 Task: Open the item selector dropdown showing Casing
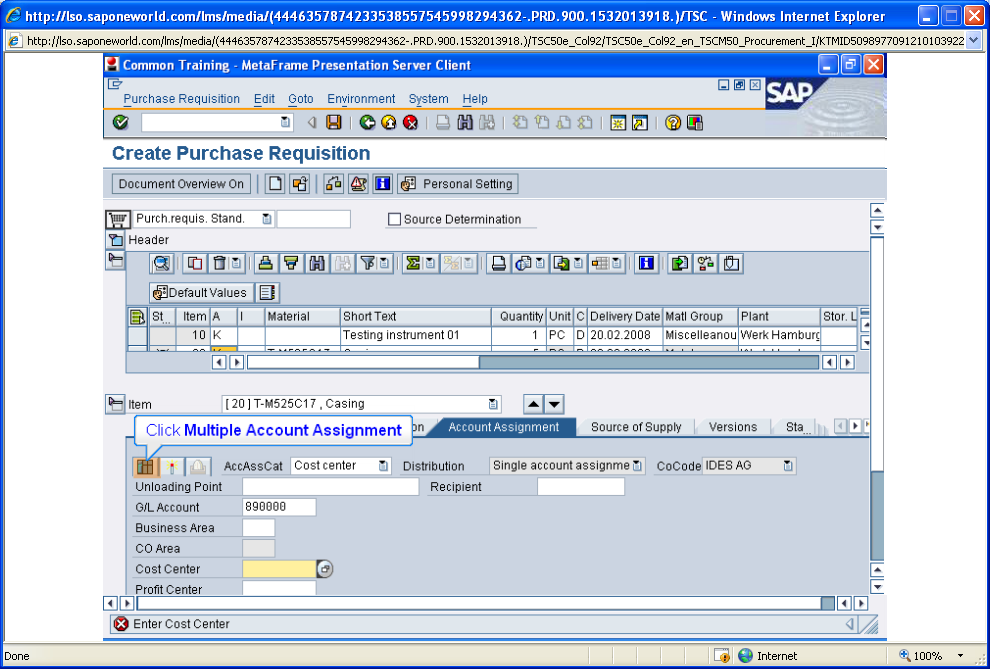click(493, 404)
